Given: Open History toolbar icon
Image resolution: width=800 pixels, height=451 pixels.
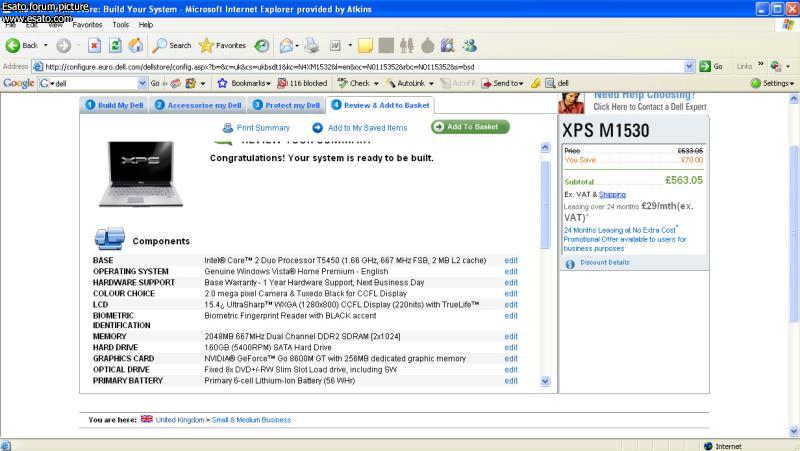Looking at the screenshot, I should coord(262,45).
